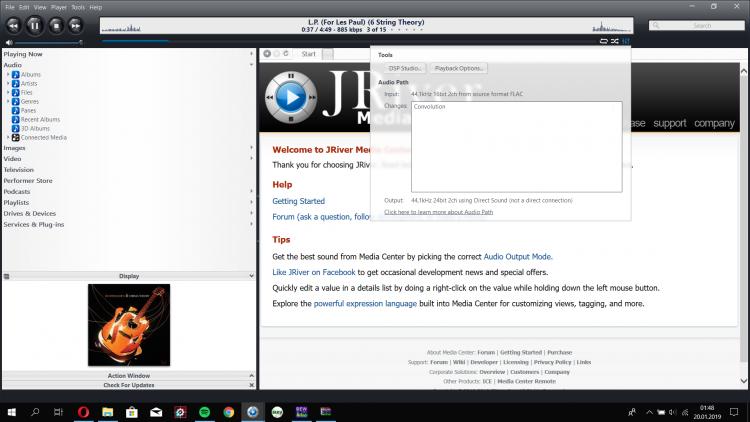The height and width of the screenshot is (422, 750).
Task: Open the Player menu
Action: tap(57, 7)
